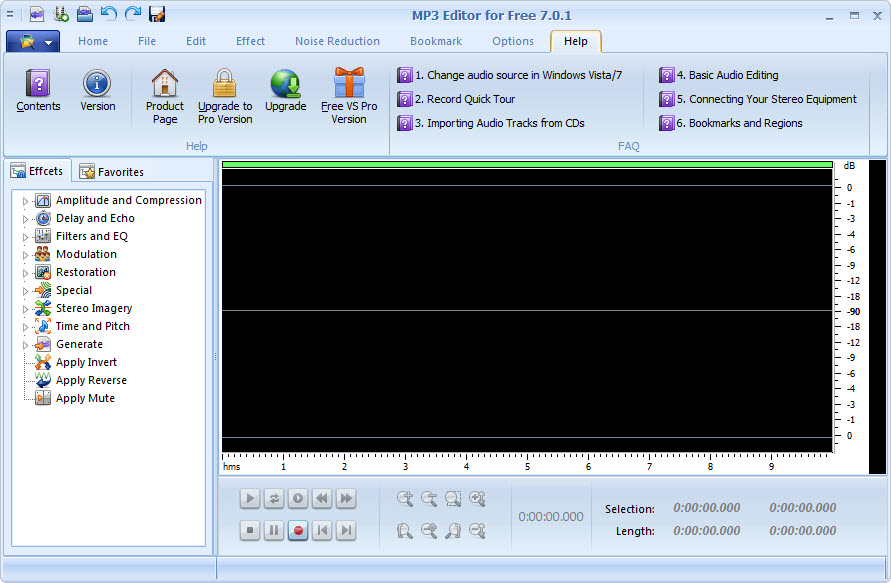Open FAQ 5 Connecting Your Stereo Equipment
The width and height of the screenshot is (891, 583).
pyautogui.click(x=758, y=99)
